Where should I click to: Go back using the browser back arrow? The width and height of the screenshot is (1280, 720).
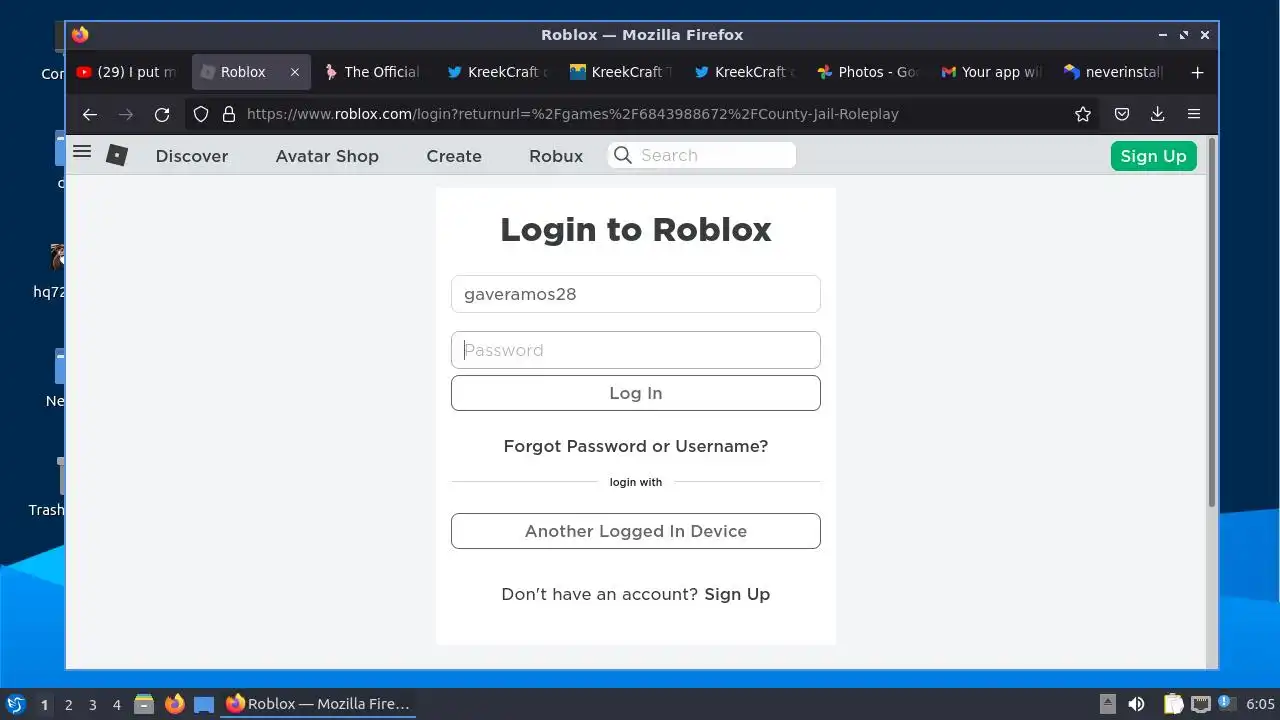pos(90,114)
